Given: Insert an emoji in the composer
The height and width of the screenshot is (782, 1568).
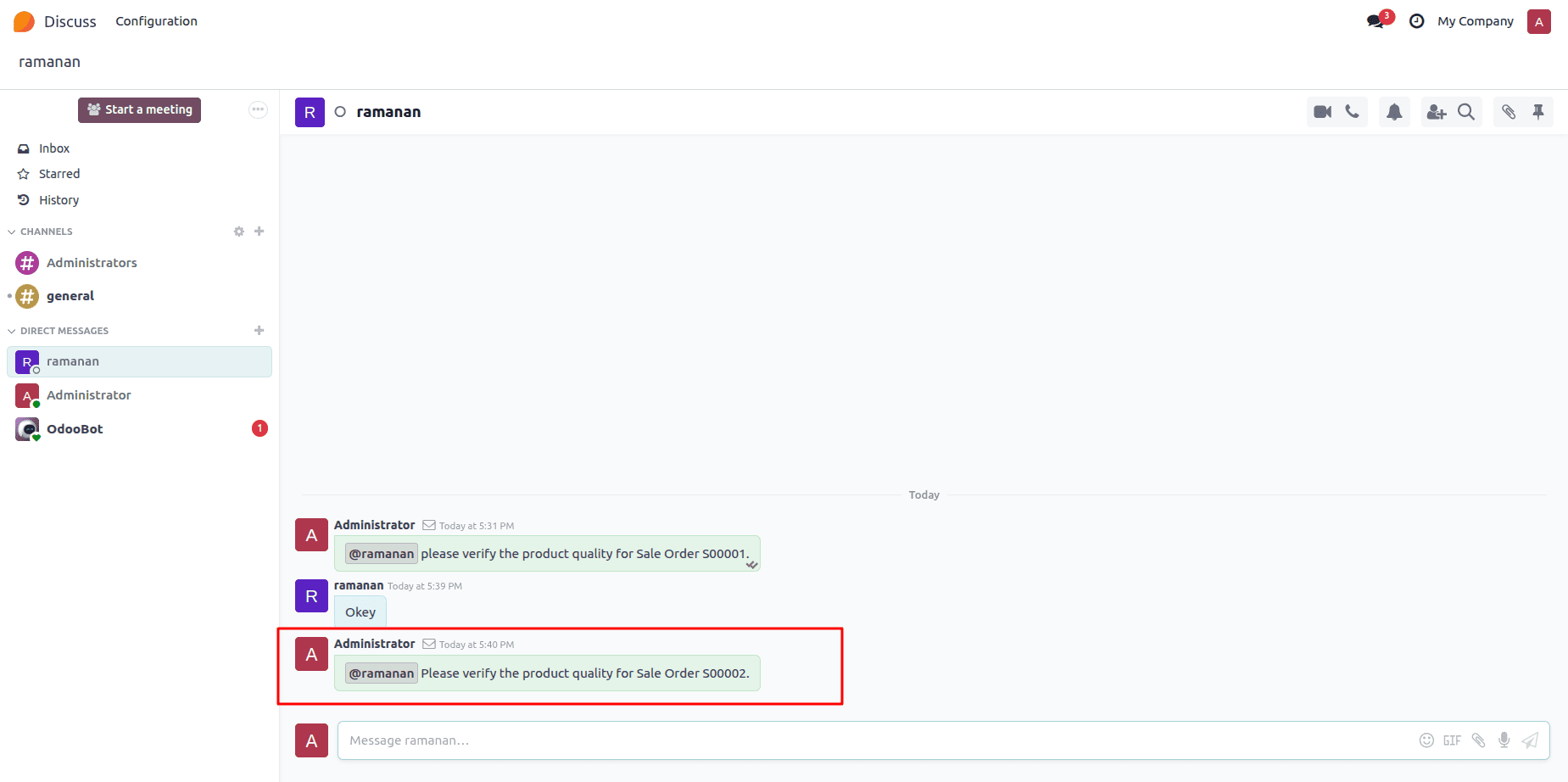Looking at the screenshot, I should pos(1428,740).
